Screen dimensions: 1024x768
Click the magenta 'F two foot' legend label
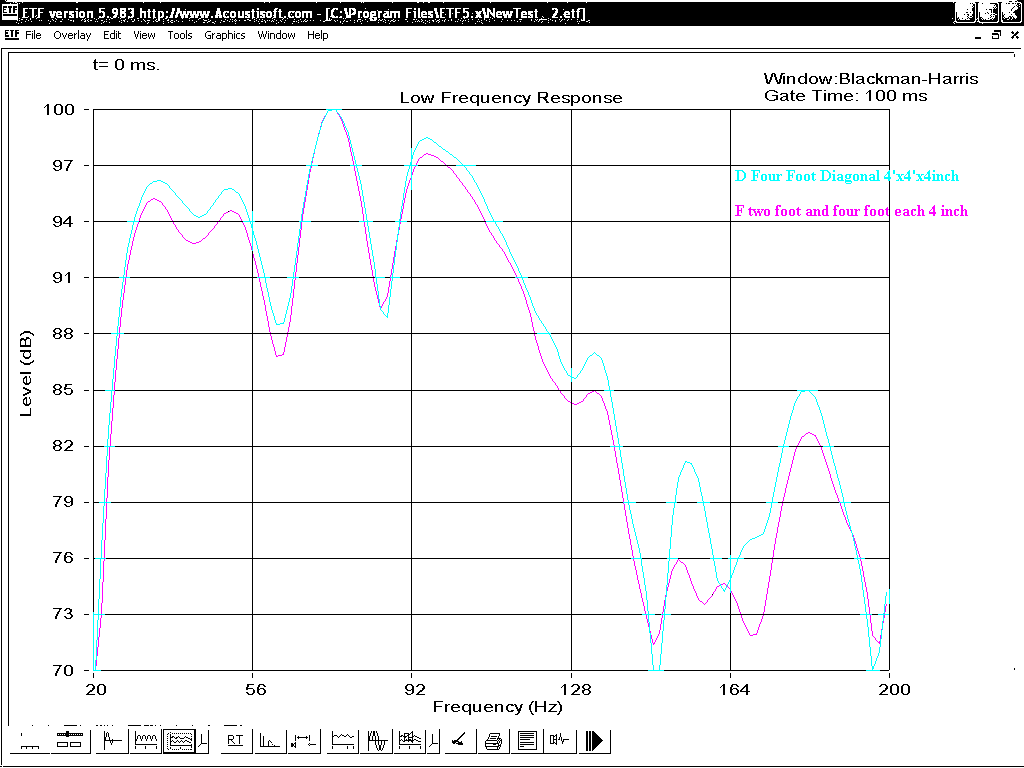coord(850,211)
